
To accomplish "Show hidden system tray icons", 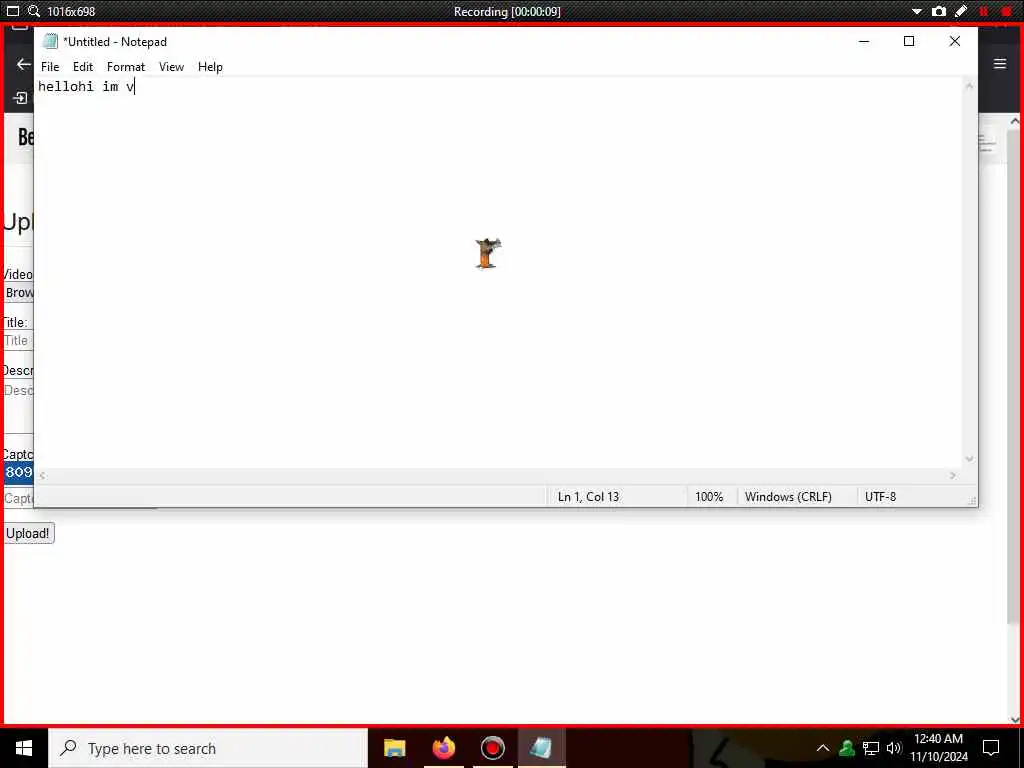I will pos(823,748).
